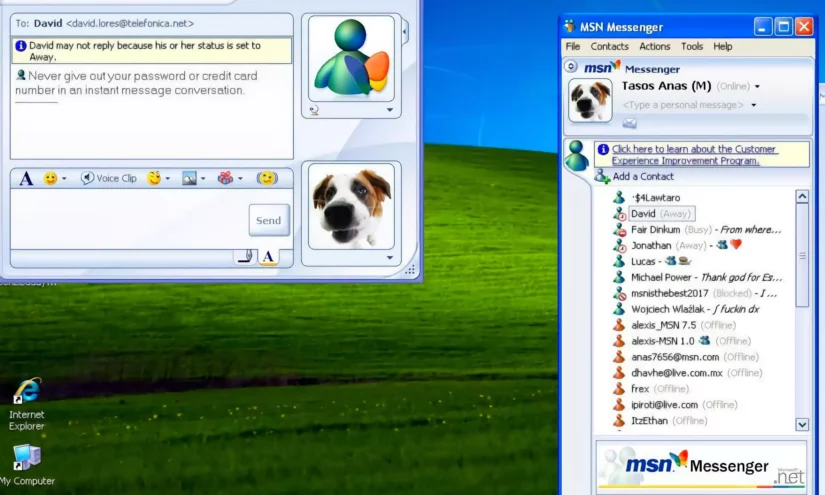Click the smiley emoticon icon in chat toolbar
Image resolution: width=825 pixels, height=495 pixels.
50,178
